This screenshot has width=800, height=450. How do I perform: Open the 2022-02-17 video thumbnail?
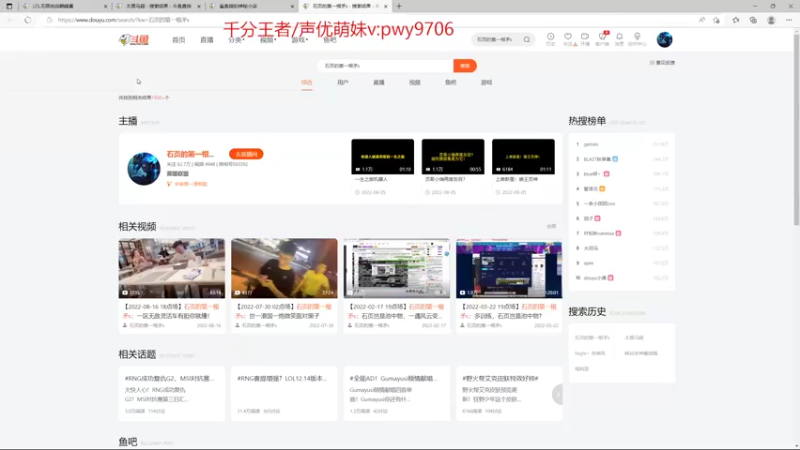[396, 268]
